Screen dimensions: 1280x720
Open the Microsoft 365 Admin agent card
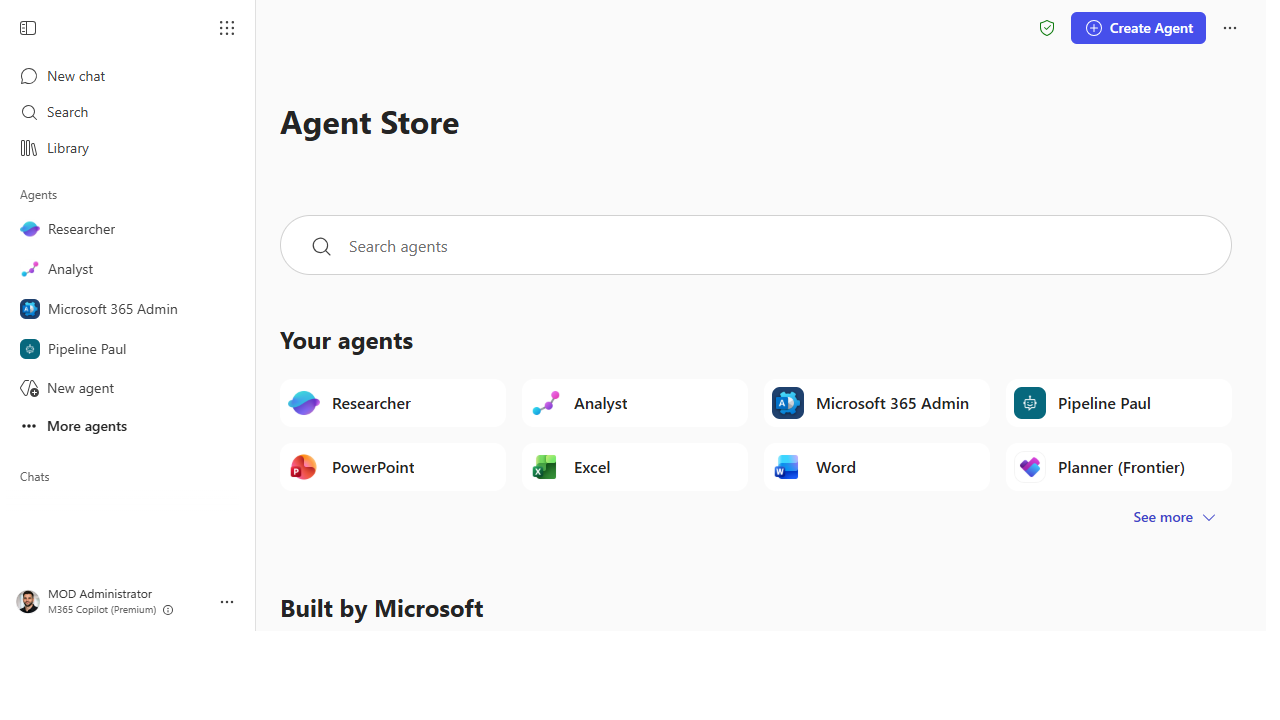(877, 403)
